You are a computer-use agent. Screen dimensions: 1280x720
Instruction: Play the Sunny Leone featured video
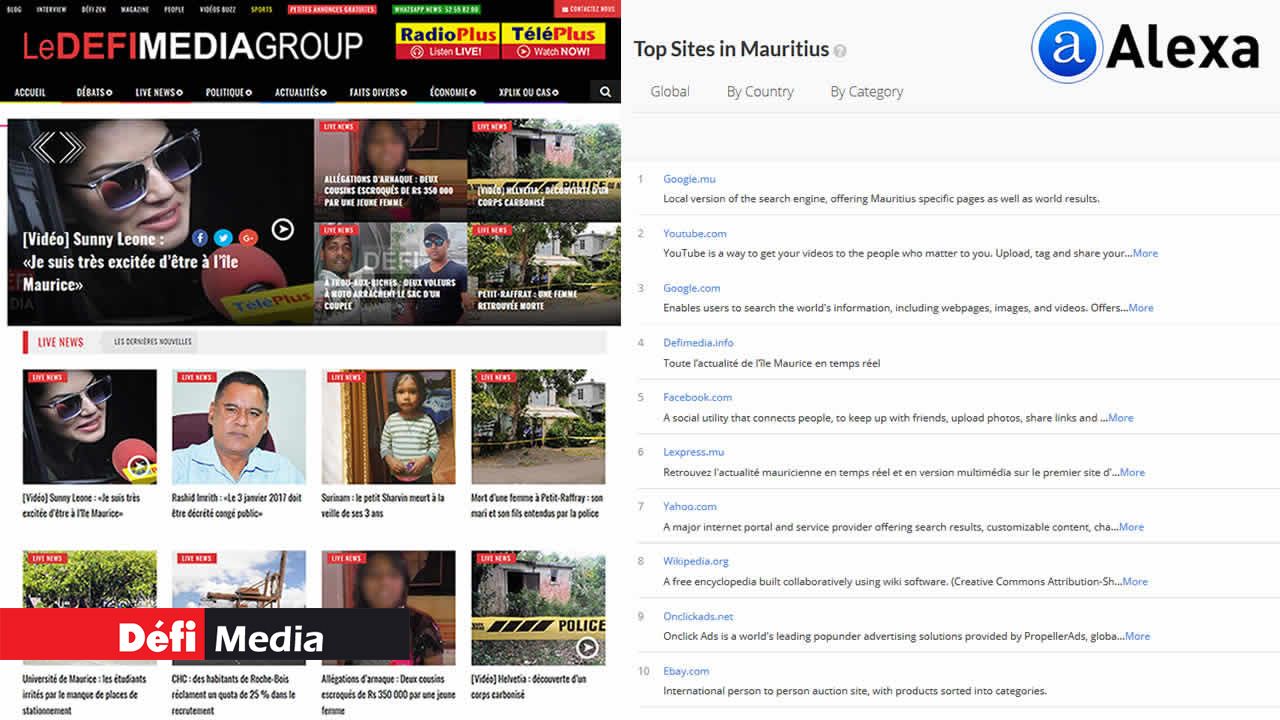(x=283, y=230)
